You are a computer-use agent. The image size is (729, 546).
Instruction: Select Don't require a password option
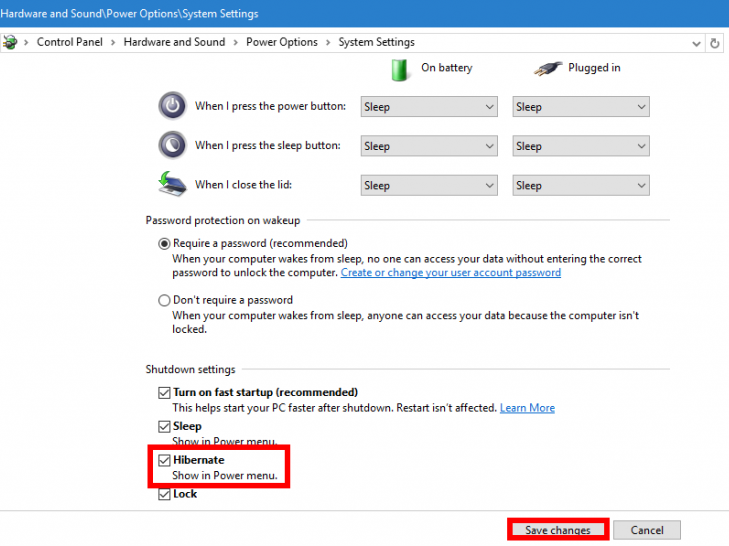[x=164, y=300]
